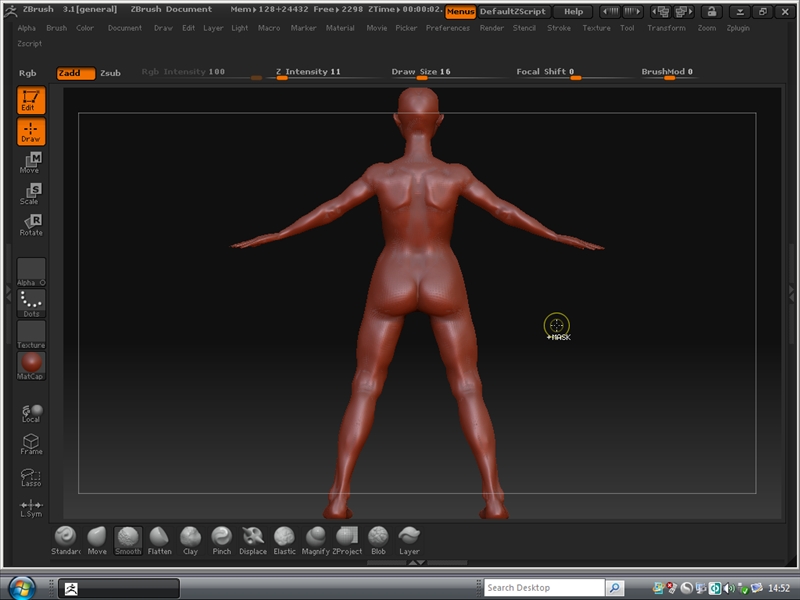Open the Texture selector slot
The height and width of the screenshot is (600, 800).
31,335
